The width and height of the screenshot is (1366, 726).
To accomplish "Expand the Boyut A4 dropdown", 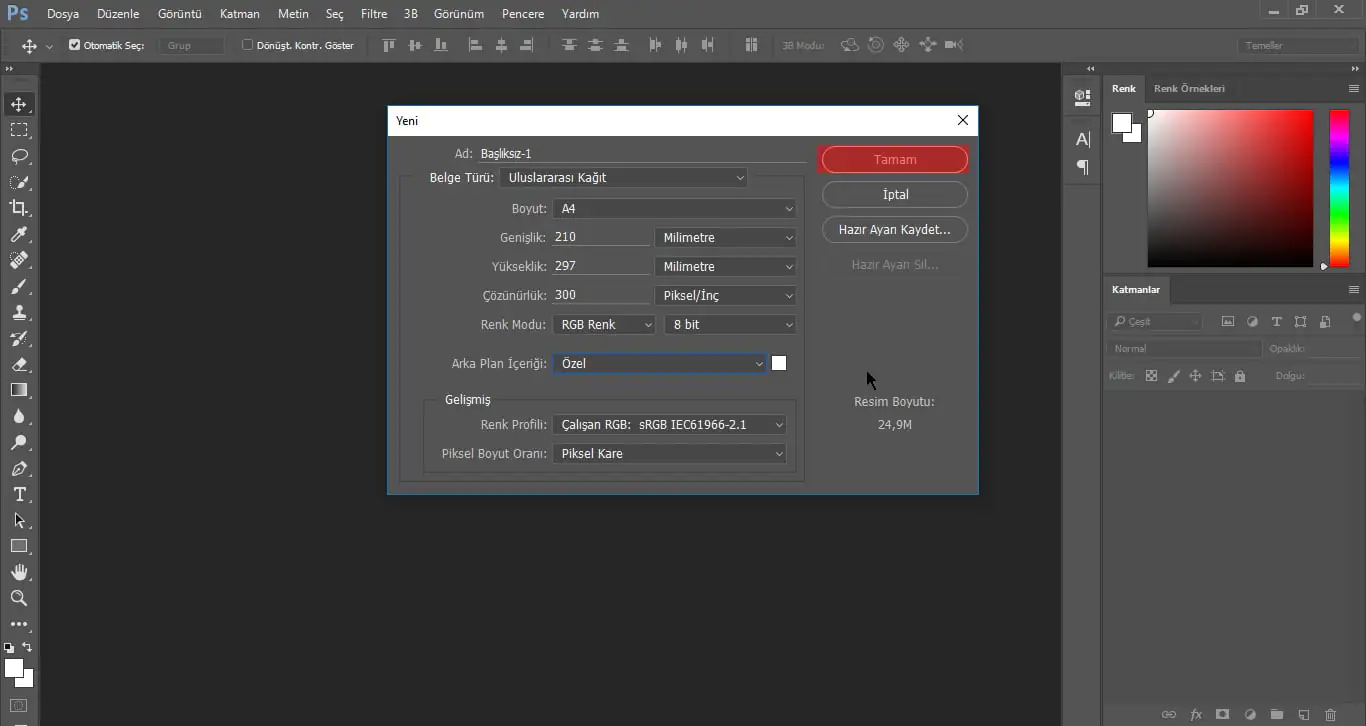I will click(x=675, y=209).
